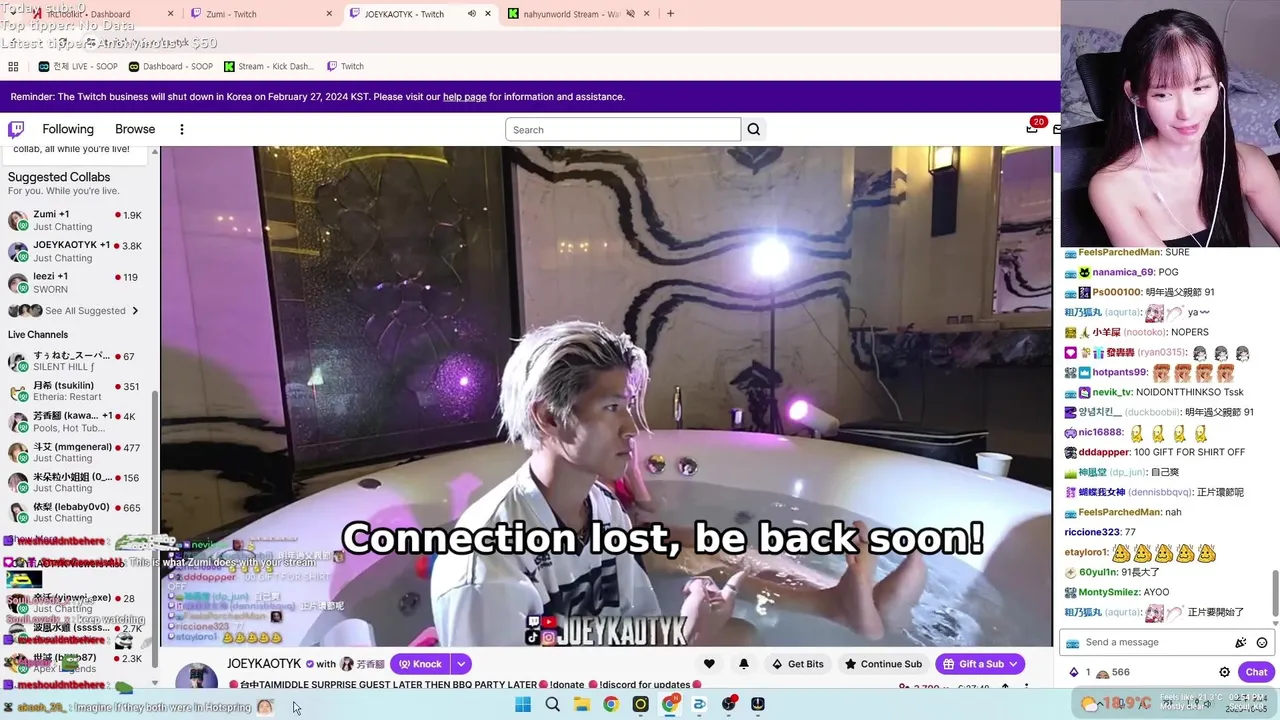Open the 전체 LIVE - SOOP bookmark
This screenshot has width=1280, height=720.
pyautogui.click(x=78, y=67)
